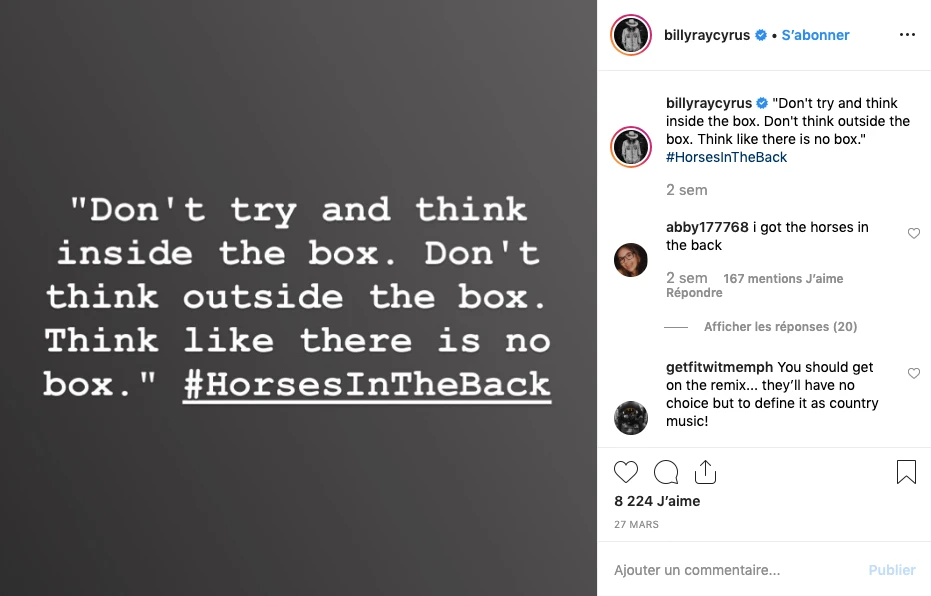Image resolution: width=931 pixels, height=596 pixels.
Task: Click the #HorsesInTheBack hashtag in caption
Action: click(726, 157)
